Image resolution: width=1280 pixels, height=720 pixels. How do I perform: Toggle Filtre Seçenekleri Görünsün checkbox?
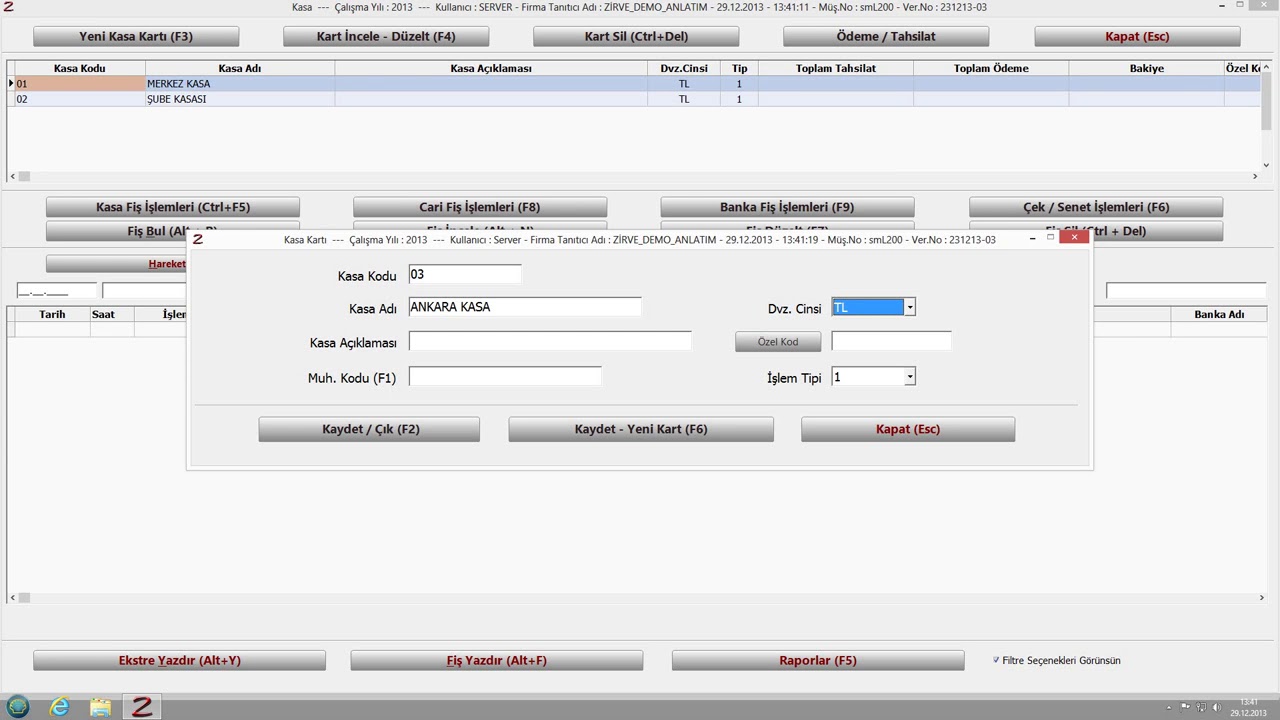point(996,660)
